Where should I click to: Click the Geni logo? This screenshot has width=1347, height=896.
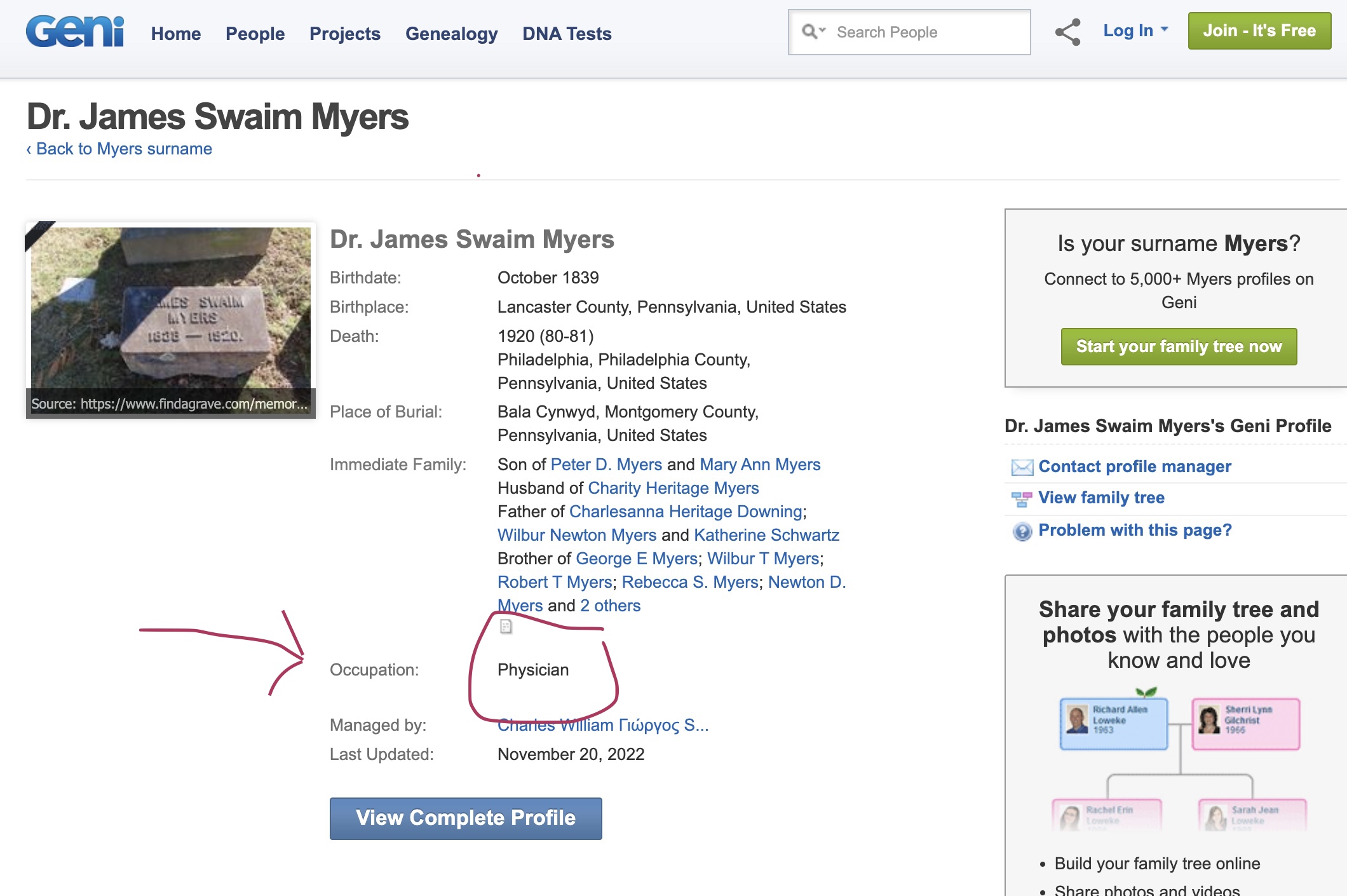[75, 32]
